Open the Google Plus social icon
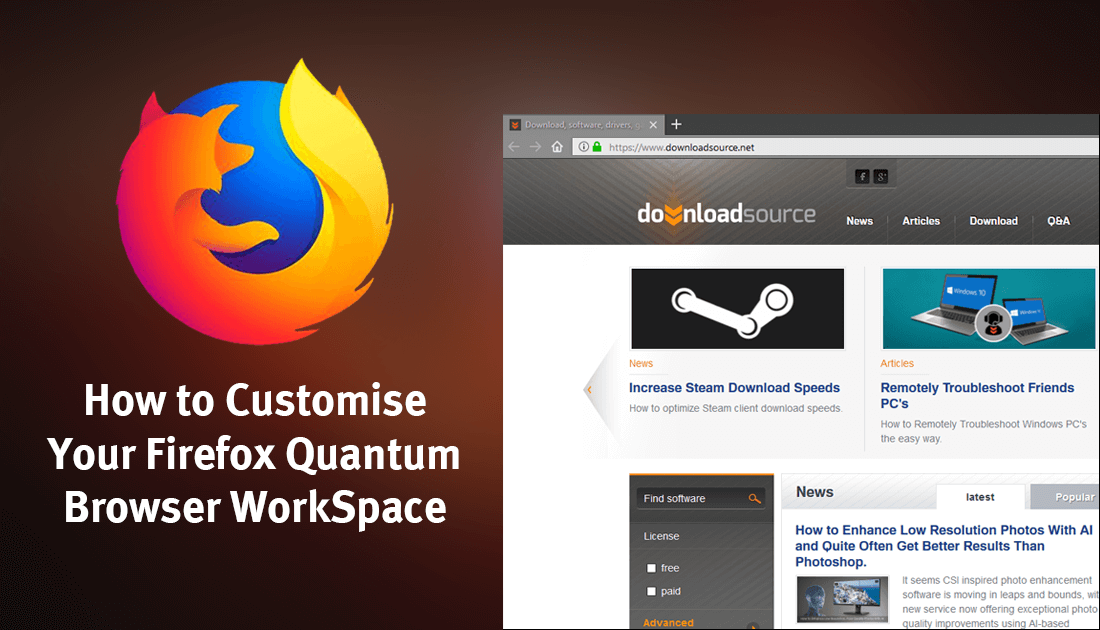The width and height of the screenshot is (1100, 630). click(x=881, y=176)
